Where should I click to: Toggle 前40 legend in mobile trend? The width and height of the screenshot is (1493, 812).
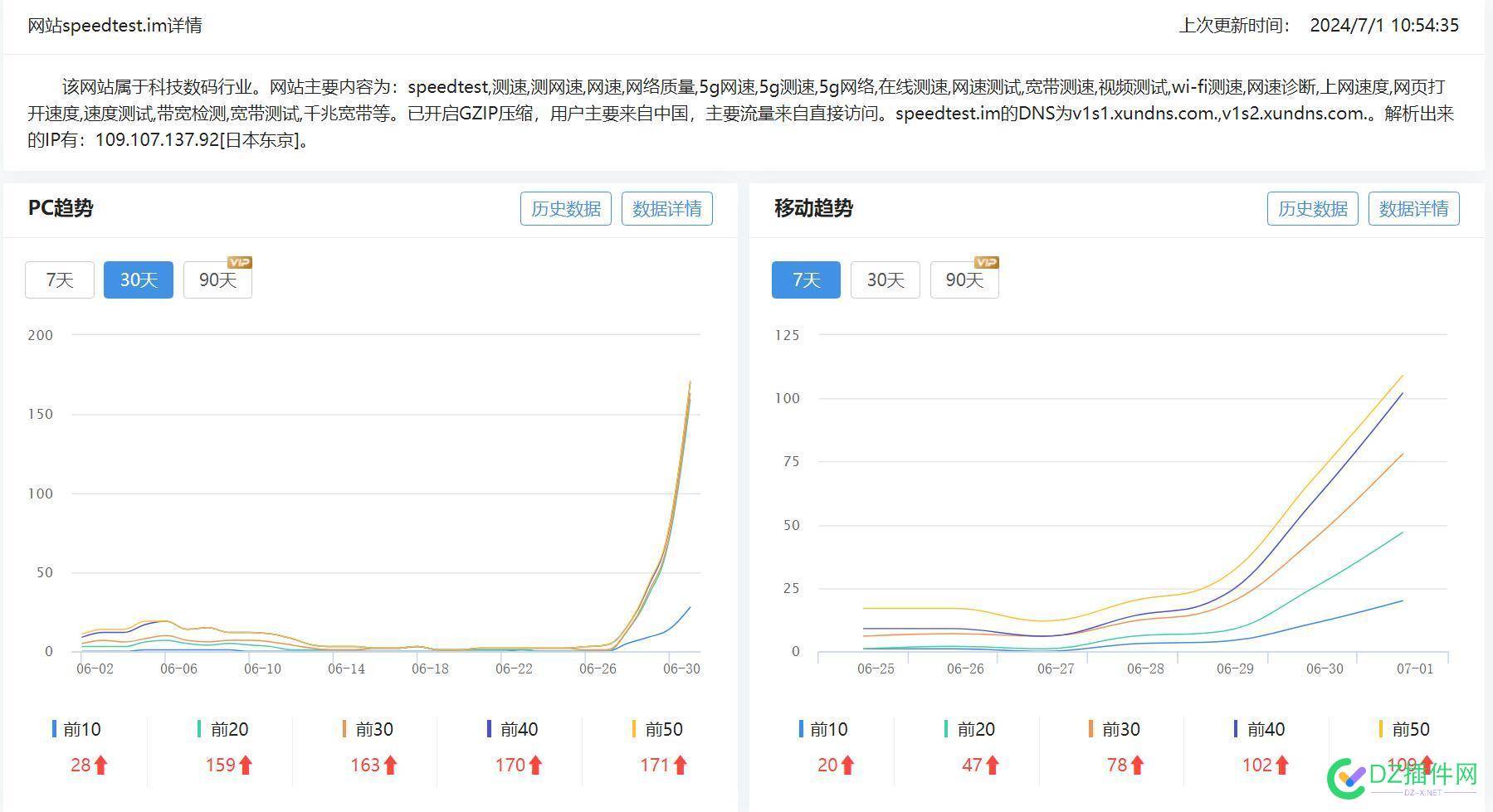point(1259,729)
